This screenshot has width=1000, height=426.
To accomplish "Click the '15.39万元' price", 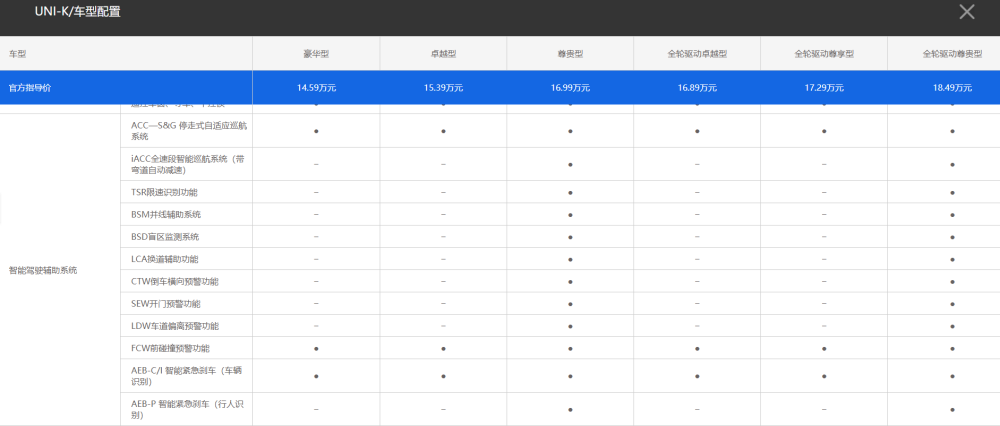I will pyautogui.click(x=443, y=88).
